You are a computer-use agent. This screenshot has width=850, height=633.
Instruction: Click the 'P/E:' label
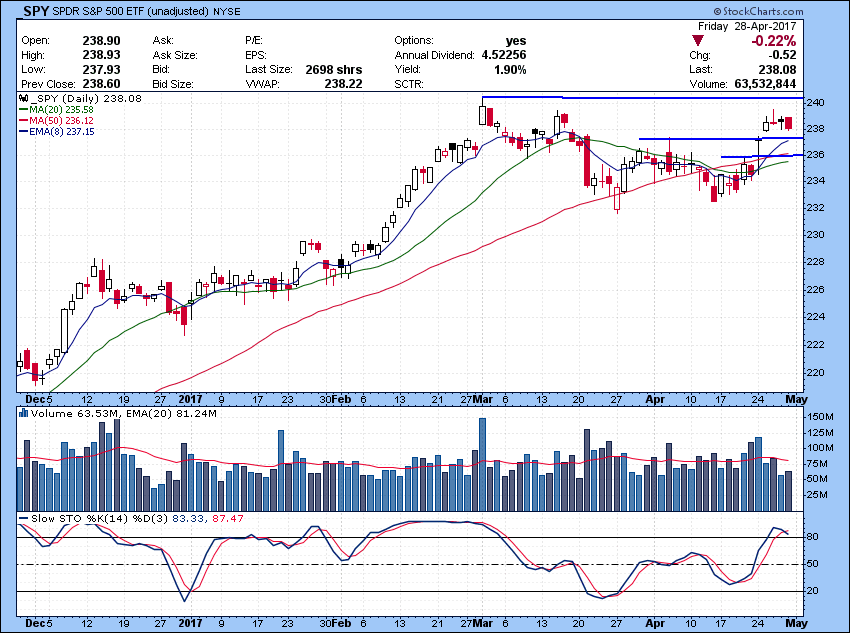[254, 41]
